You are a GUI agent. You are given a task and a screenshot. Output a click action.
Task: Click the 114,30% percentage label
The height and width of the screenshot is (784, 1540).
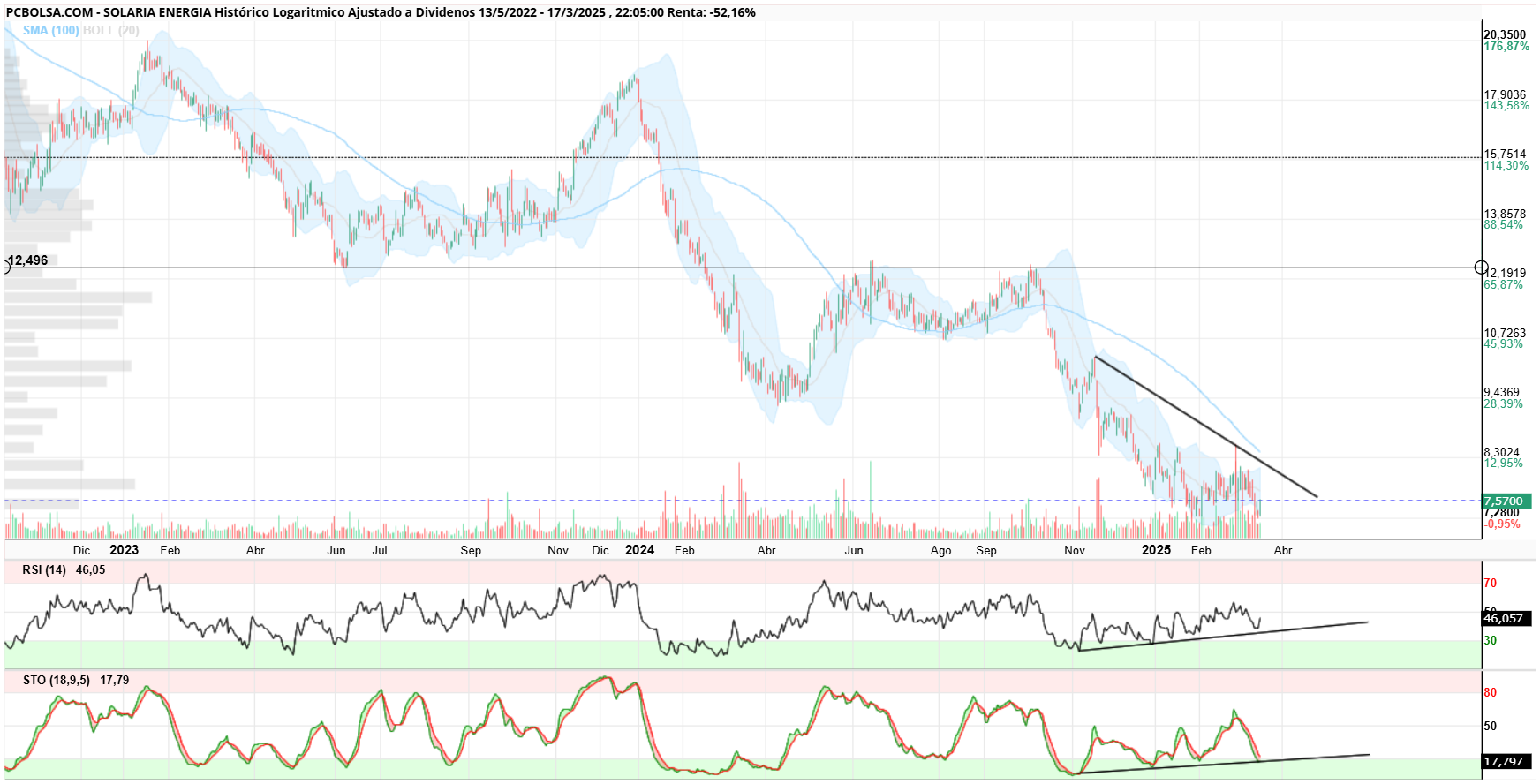1506,165
